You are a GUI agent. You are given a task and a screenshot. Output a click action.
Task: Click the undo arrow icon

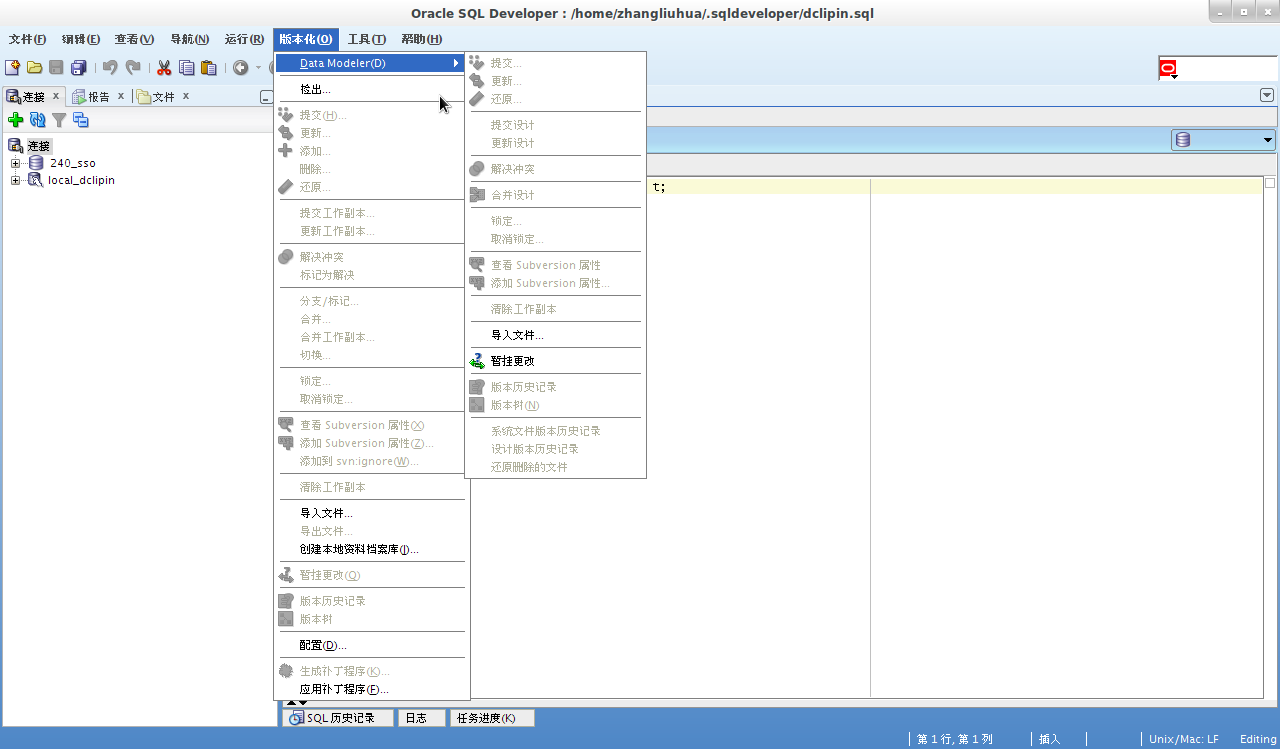(110, 68)
